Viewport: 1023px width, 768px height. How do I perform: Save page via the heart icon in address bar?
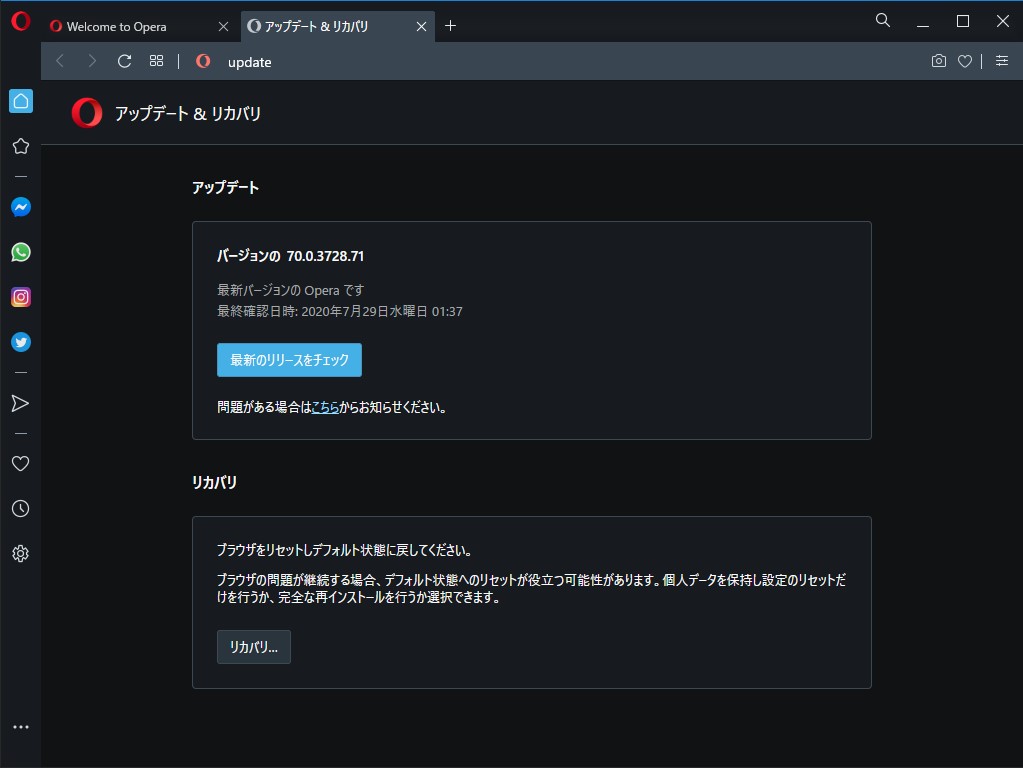click(964, 61)
